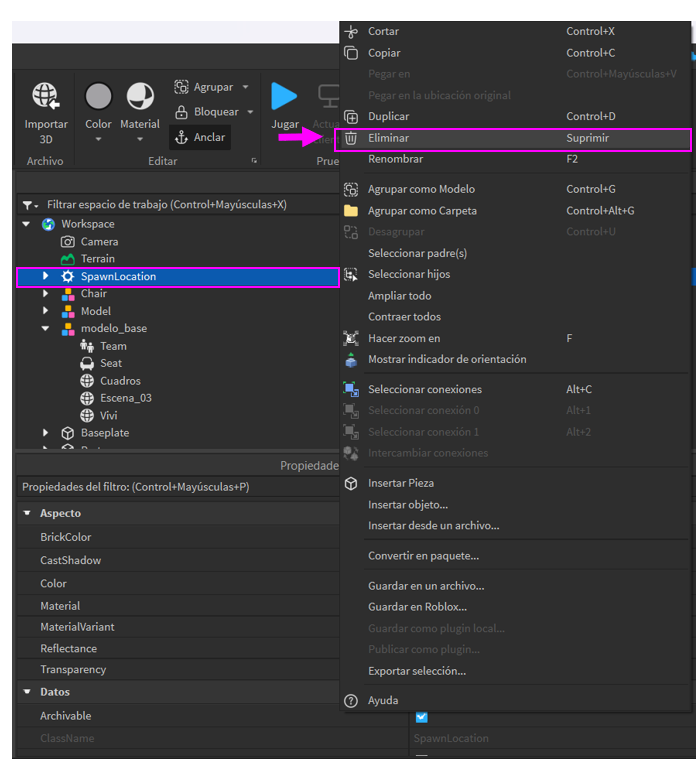Choose Renombrar from context menu
This screenshot has width=698, height=767.
[515, 159]
